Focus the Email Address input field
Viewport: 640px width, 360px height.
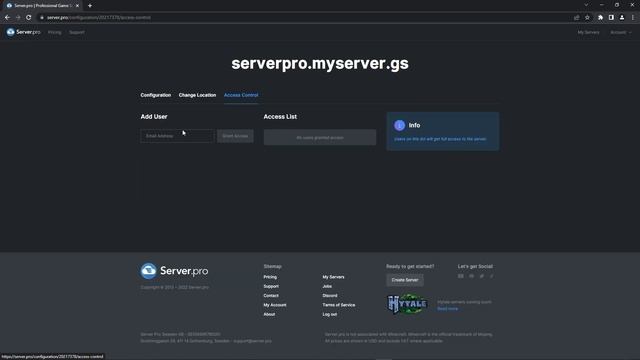(177, 136)
